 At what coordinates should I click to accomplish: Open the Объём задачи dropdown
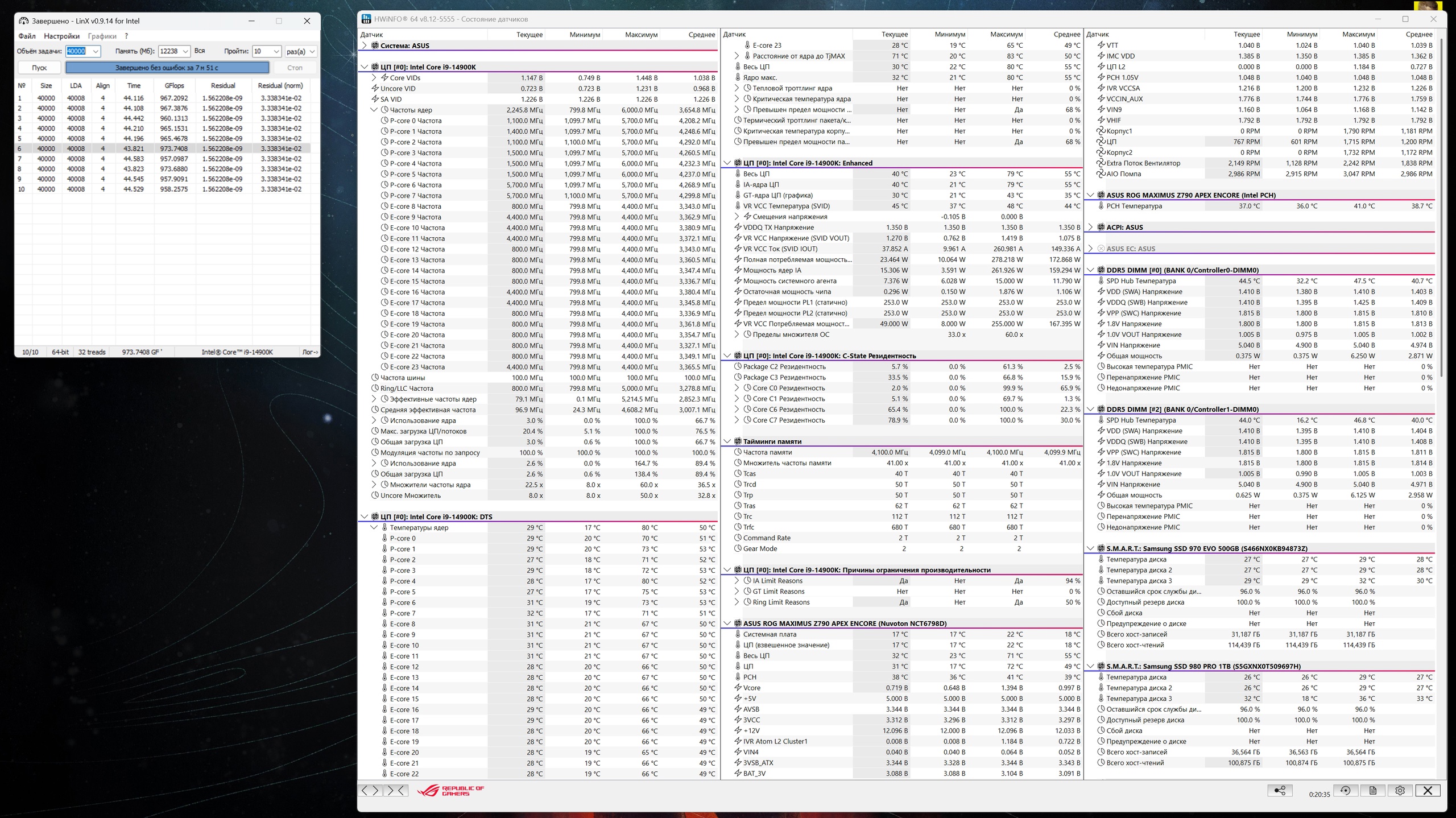pyautogui.click(x=96, y=52)
